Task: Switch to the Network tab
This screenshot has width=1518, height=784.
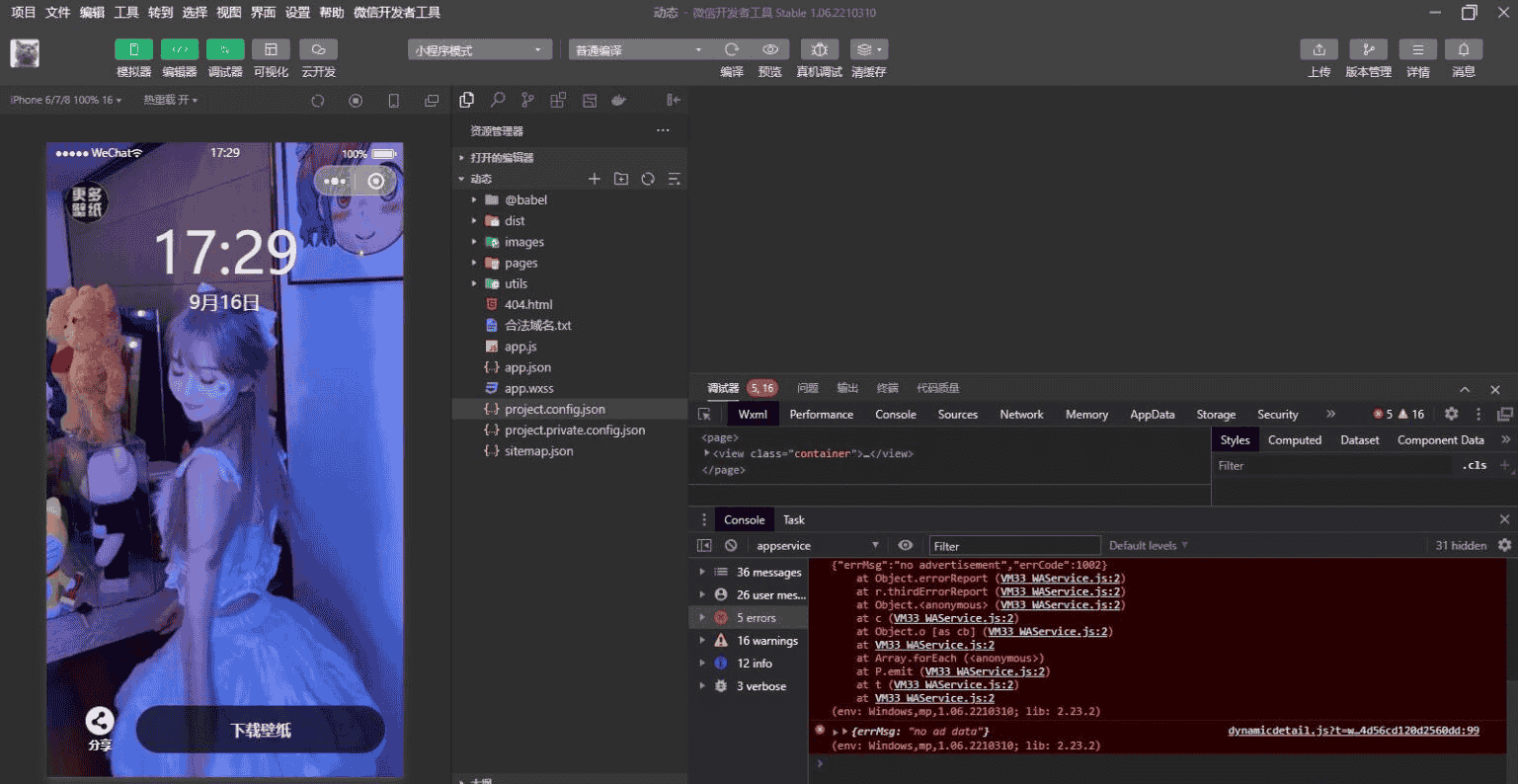Action: pyautogui.click(x=1021, y=415)
